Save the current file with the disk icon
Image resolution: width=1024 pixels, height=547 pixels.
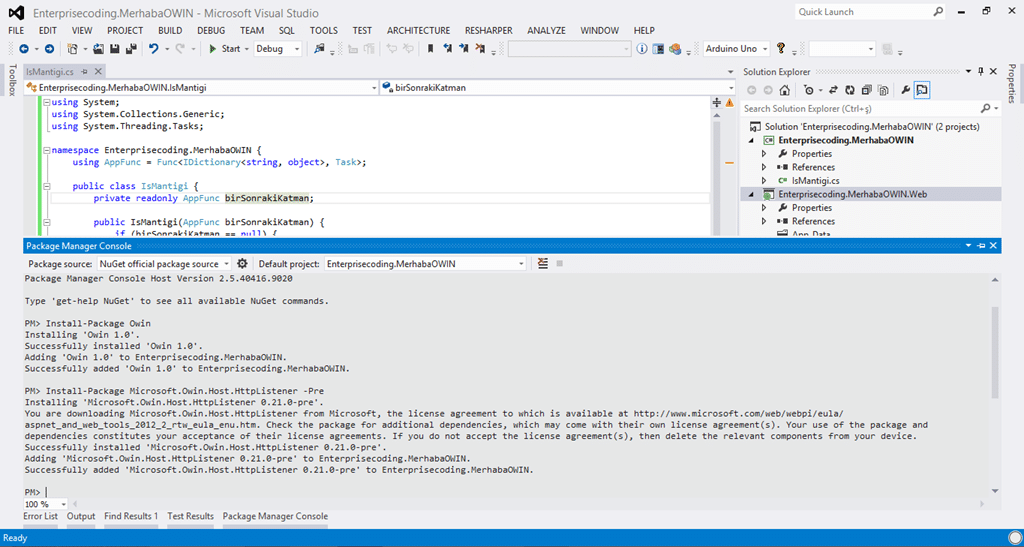[x=114, y=49]
